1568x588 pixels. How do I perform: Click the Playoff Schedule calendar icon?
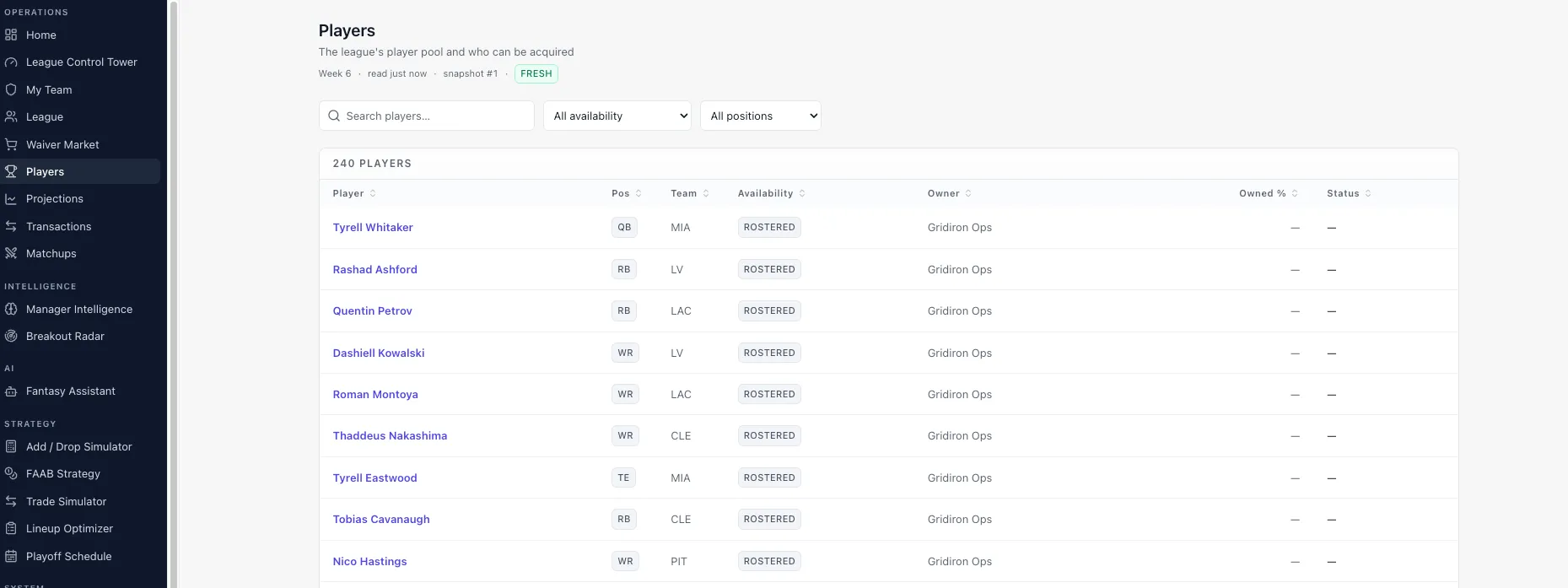click(x=11, y=556)
